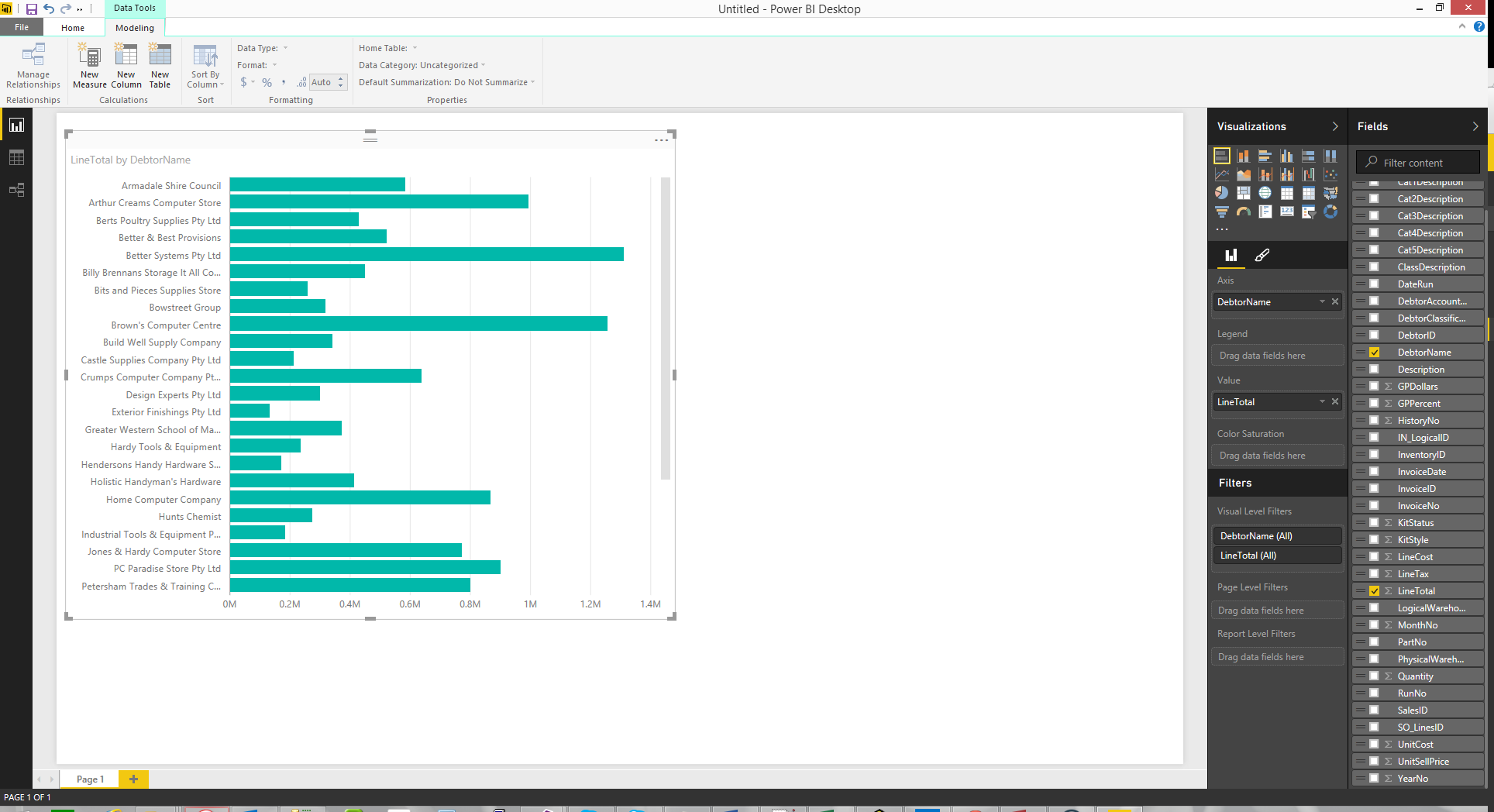The height and width of the screenshot is (812, 1494).
Task: Open the File menu
Action: (22, 27)
